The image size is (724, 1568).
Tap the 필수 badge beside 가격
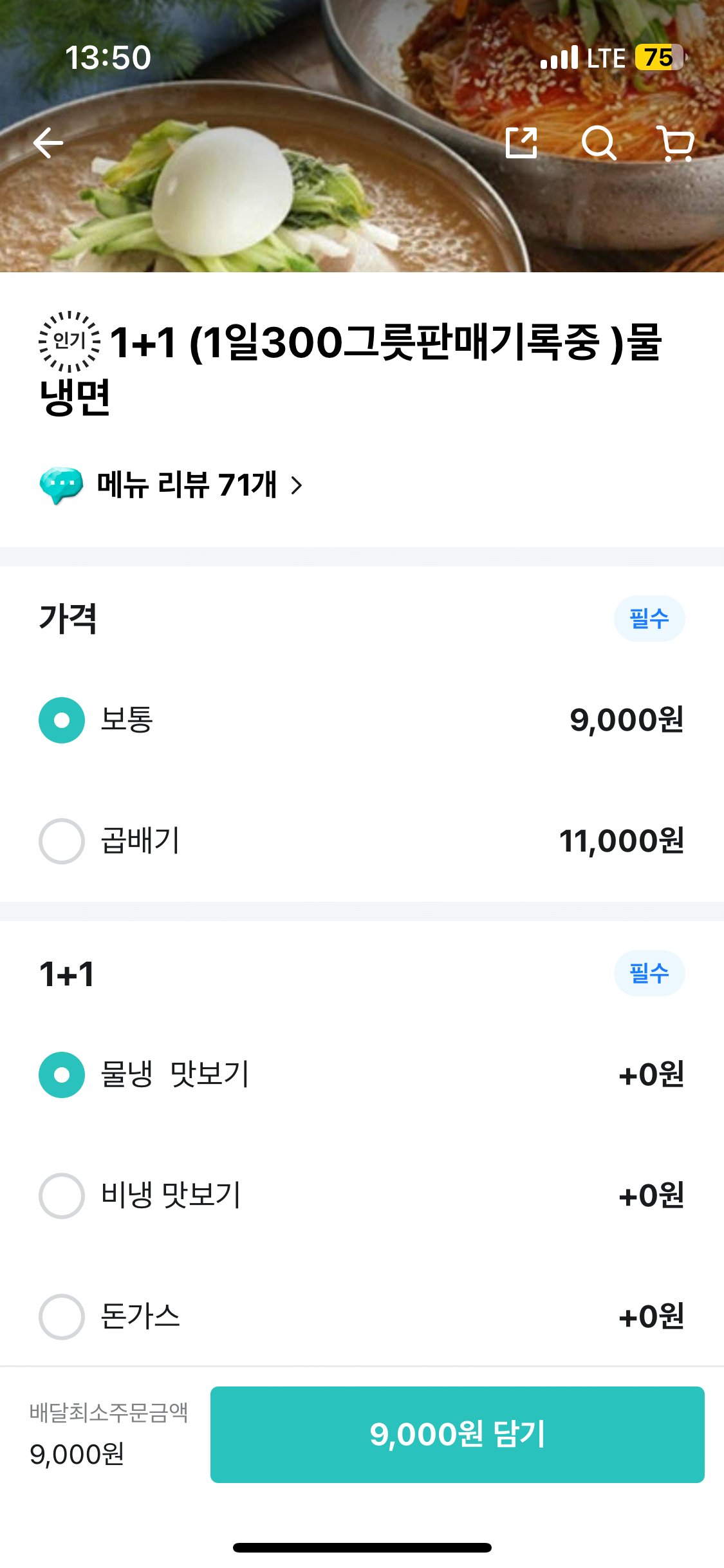[x=649, y=619]
